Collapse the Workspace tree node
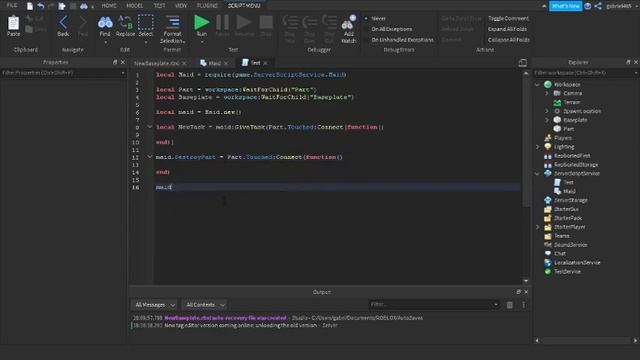Image resolution: width=640 pixels, height=360 pixels. pyautogui.click(x=538, y=84)
